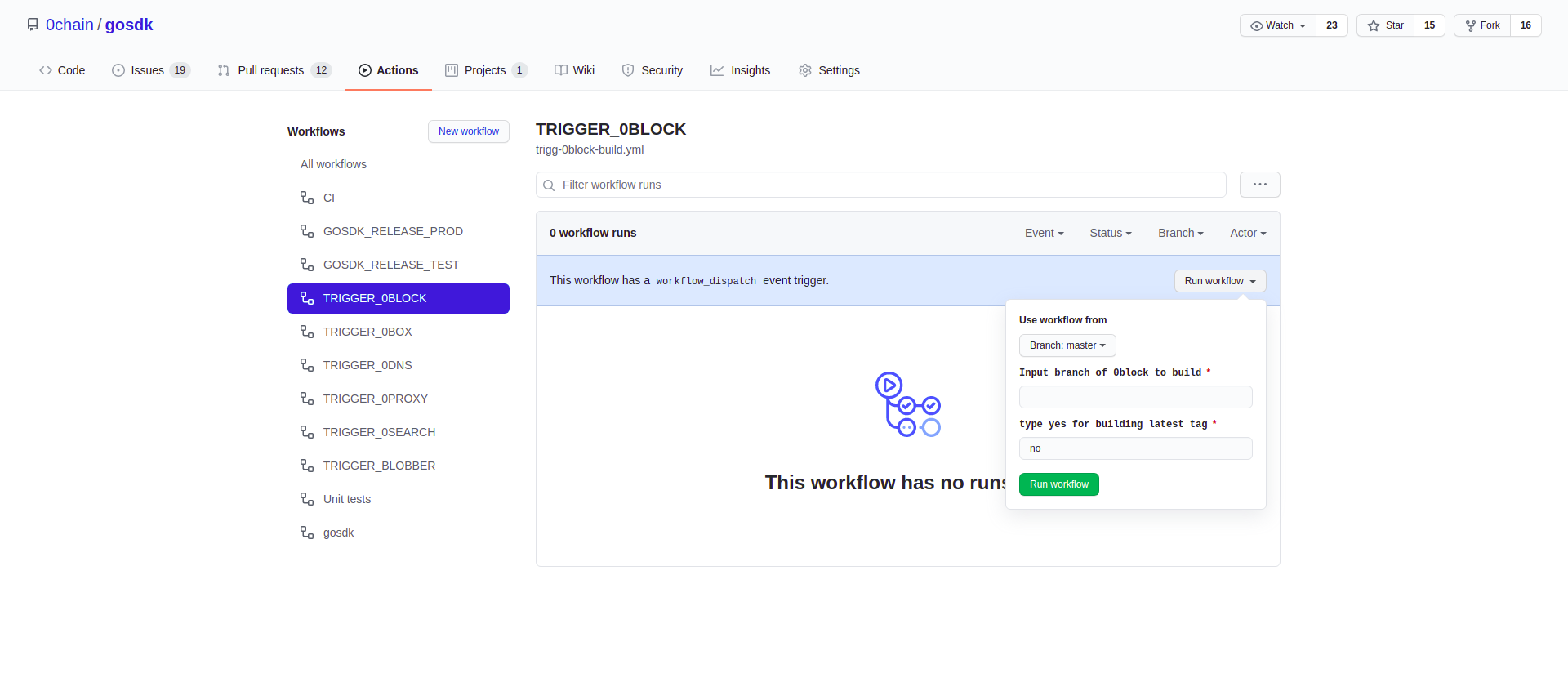Image resolution: width=1568 pixels, height=682 pixels.
Task: Open repository Settings tab
Action: (x=829, y=70)
